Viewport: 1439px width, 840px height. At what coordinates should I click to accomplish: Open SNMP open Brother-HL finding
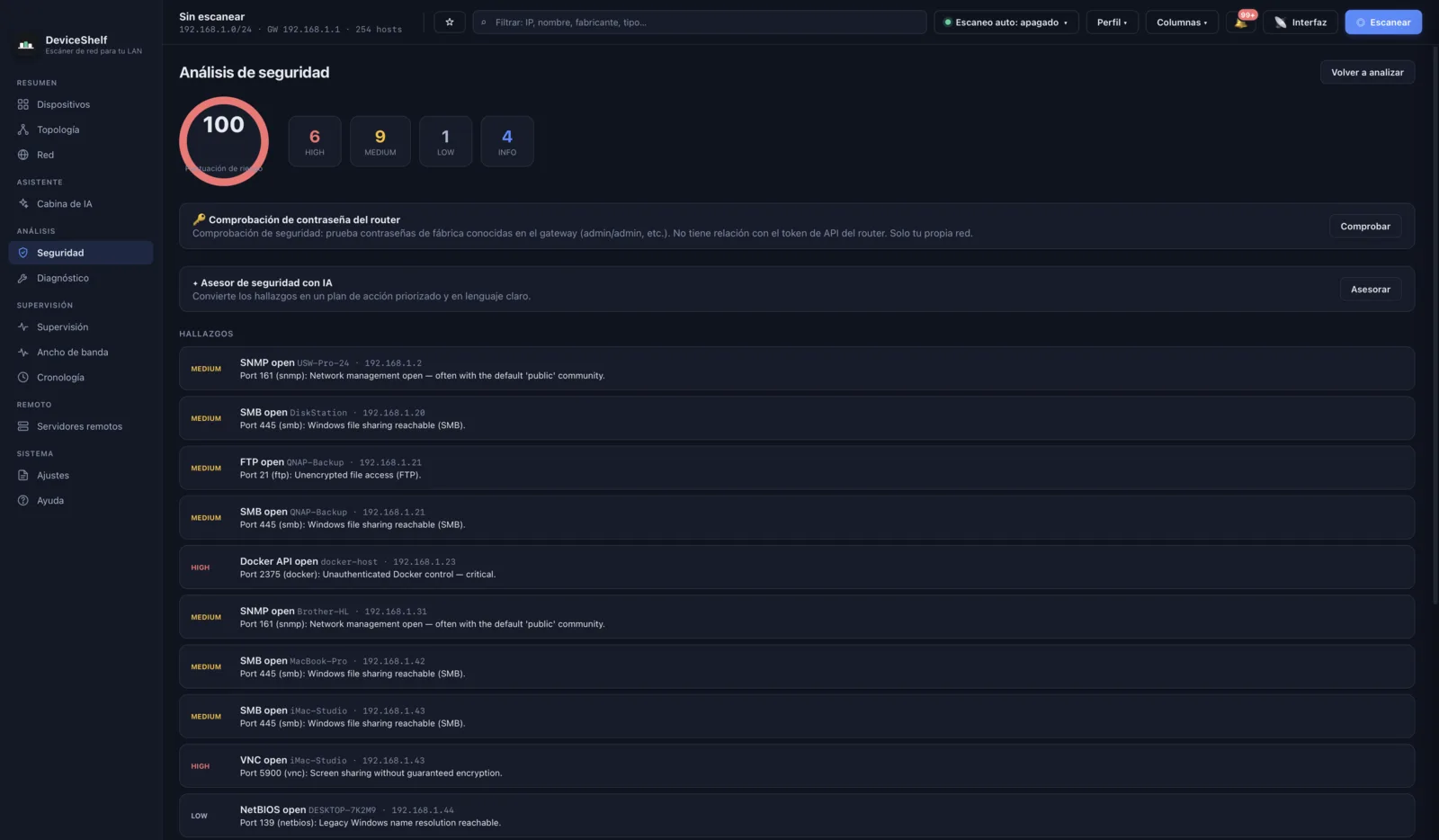[x=797, y=617]
